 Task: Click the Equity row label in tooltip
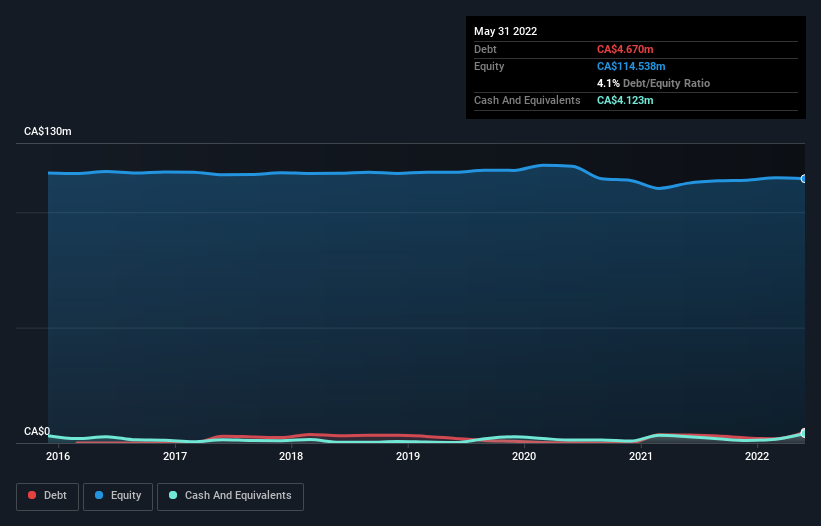[489, 66]
